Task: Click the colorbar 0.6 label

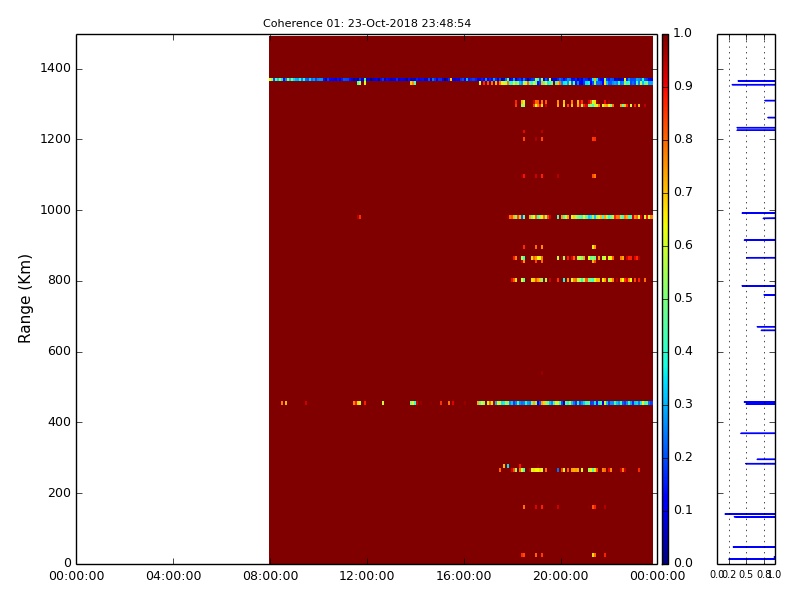Action: 683,245
